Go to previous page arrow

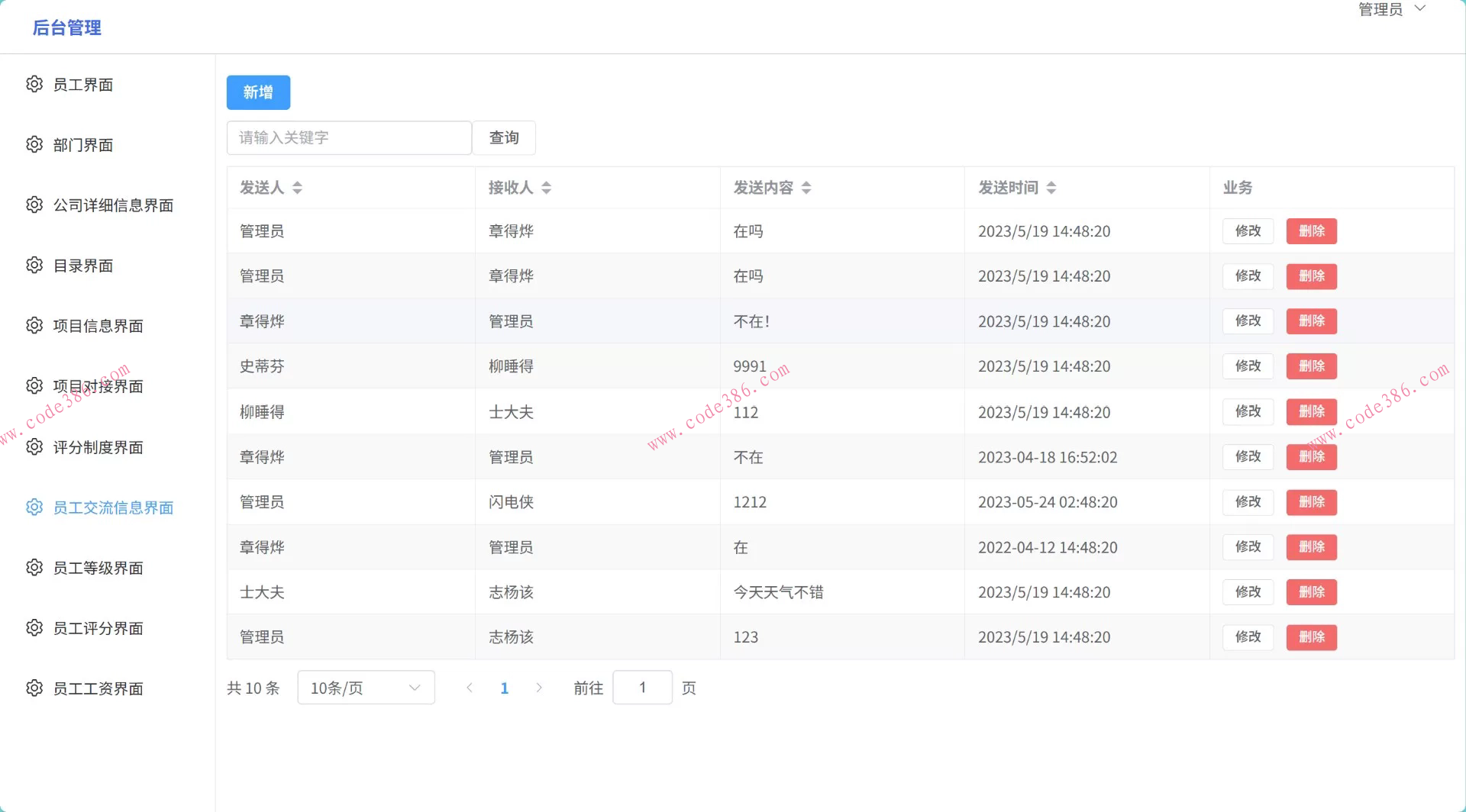coord(470,688)
